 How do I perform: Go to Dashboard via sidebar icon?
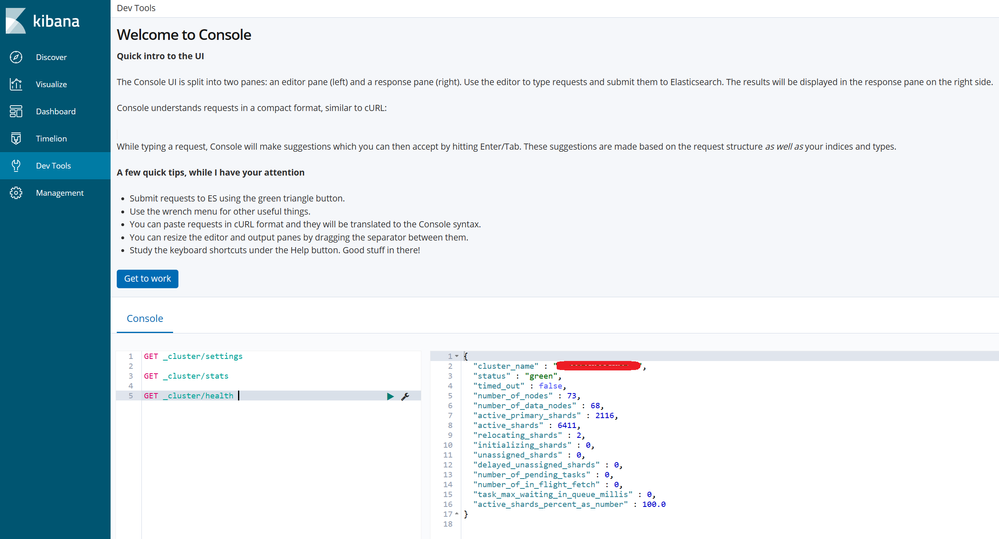[x=16, y=111]
